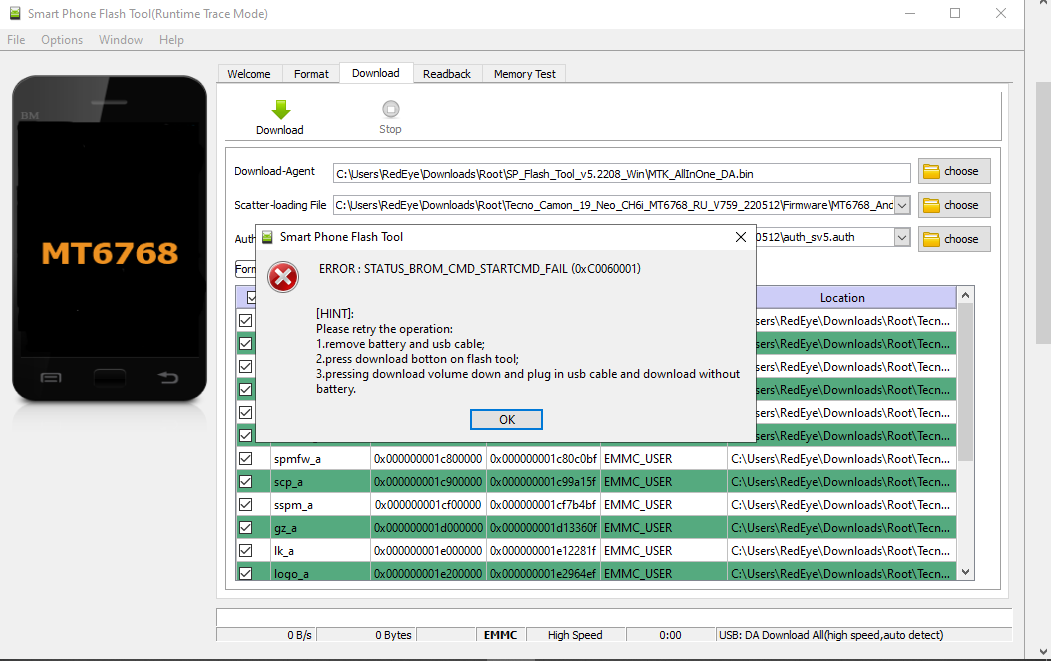Click the EMMC status bar entry
The width and height of the screenshot is (1051, 661).
click(x=500, y=635)
